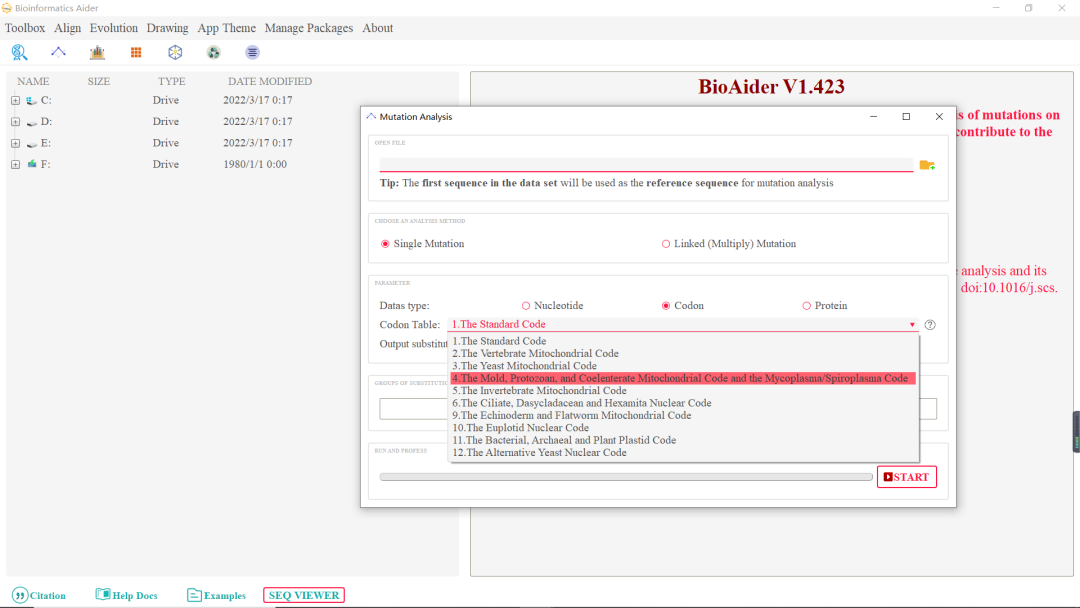The image size is (1080, 608).
Task: Expand the D: drive tree node
Action: [15, 122]
